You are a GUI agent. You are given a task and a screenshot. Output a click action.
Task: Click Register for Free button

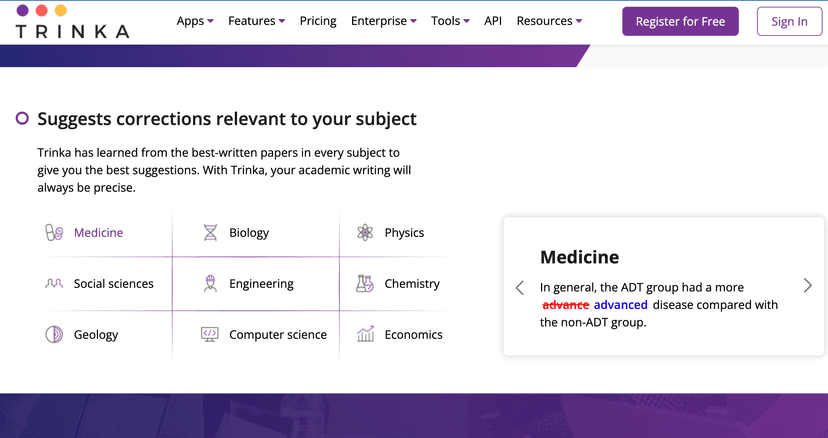680,22
